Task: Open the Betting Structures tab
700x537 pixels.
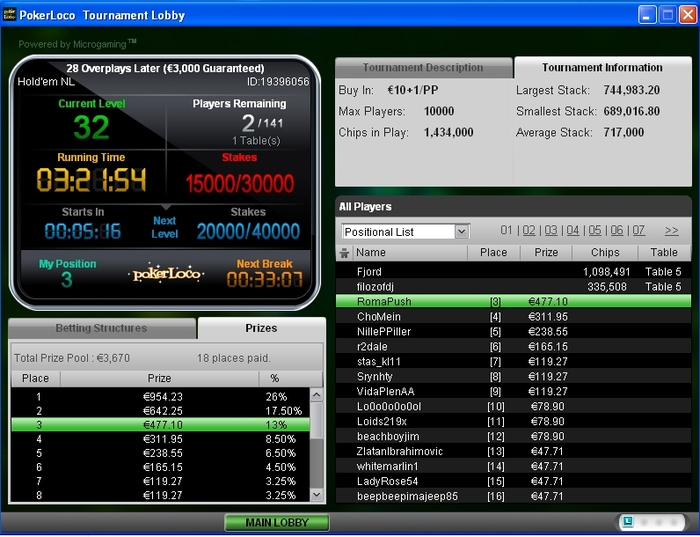Action: tap(101, 328)
